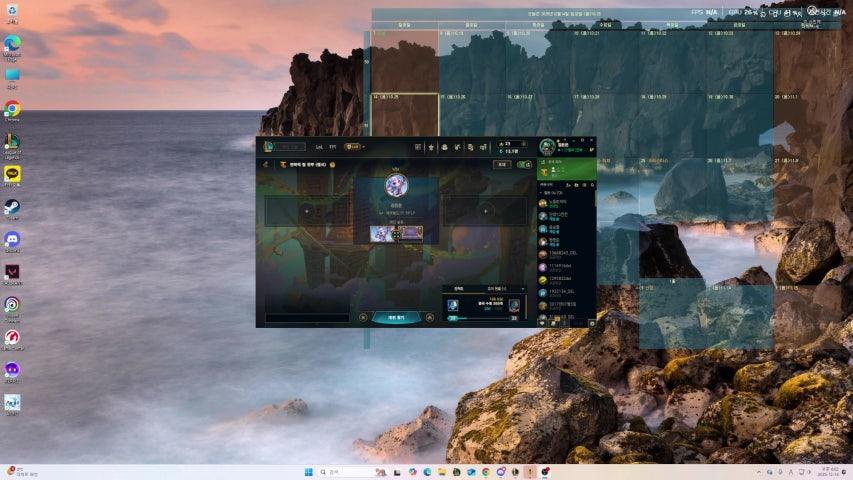Select the second tab in the missions panel
The width and height of the screenshot is (853, 480).
[497, 289]
